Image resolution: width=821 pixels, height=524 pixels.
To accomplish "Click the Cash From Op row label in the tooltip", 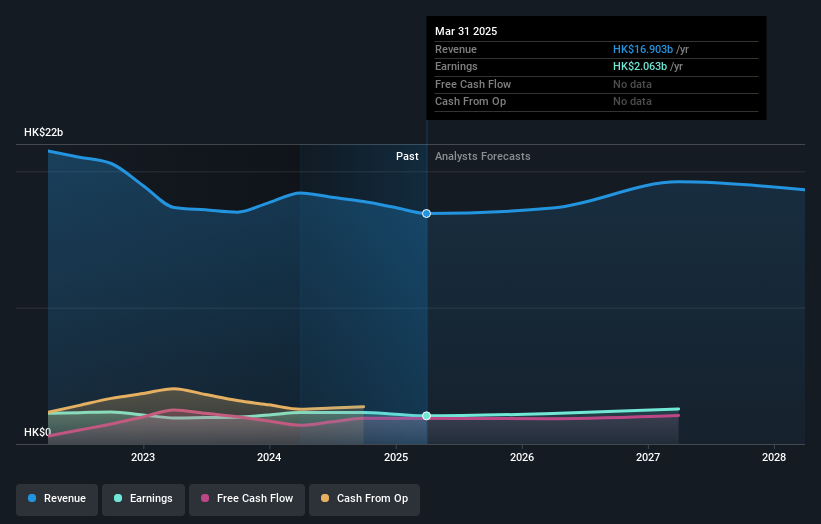I will point(470,102).
